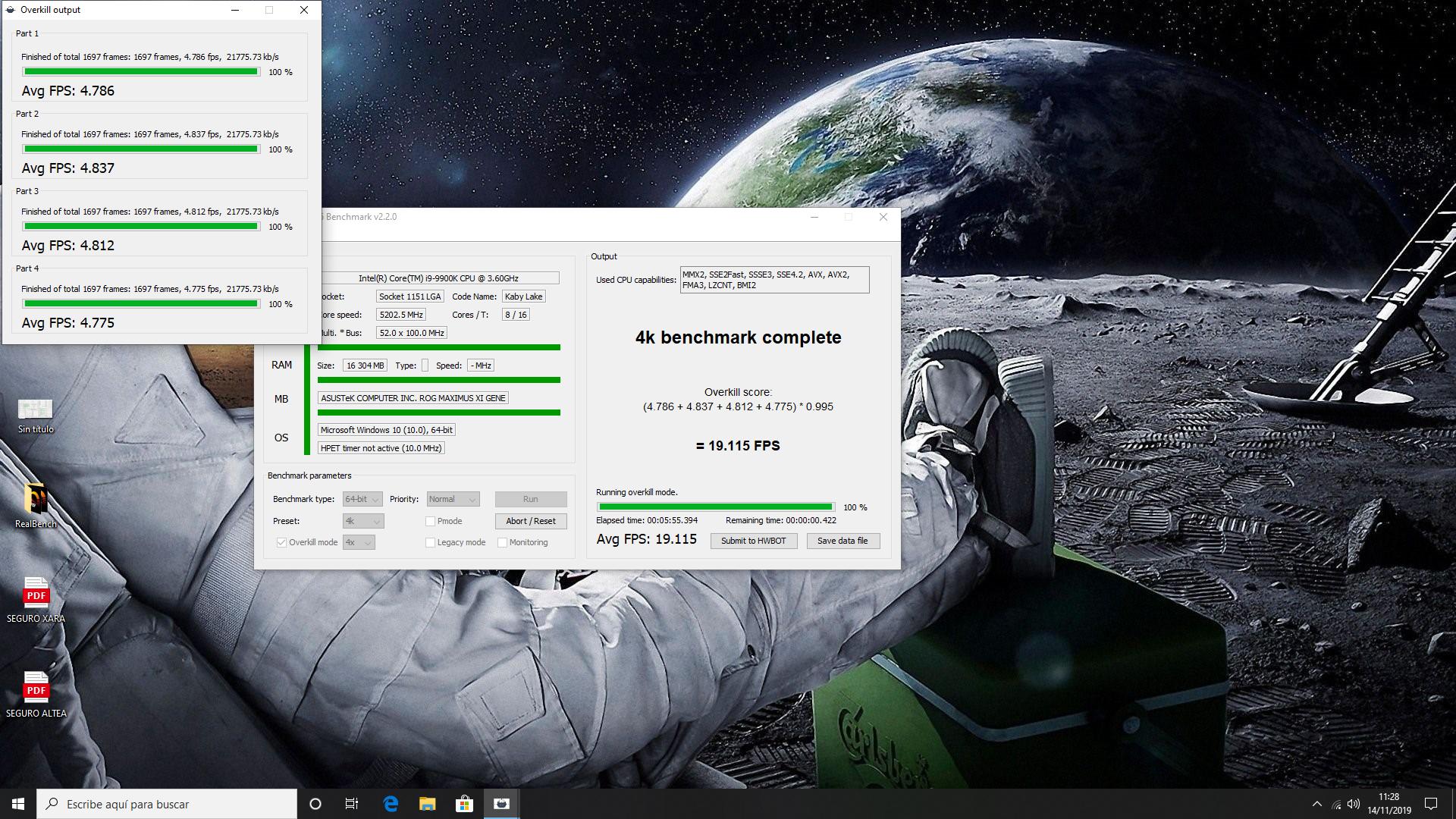Open the Preset 4k dropdown
This screenshot has width=1456, height=819.
point(363,521)
